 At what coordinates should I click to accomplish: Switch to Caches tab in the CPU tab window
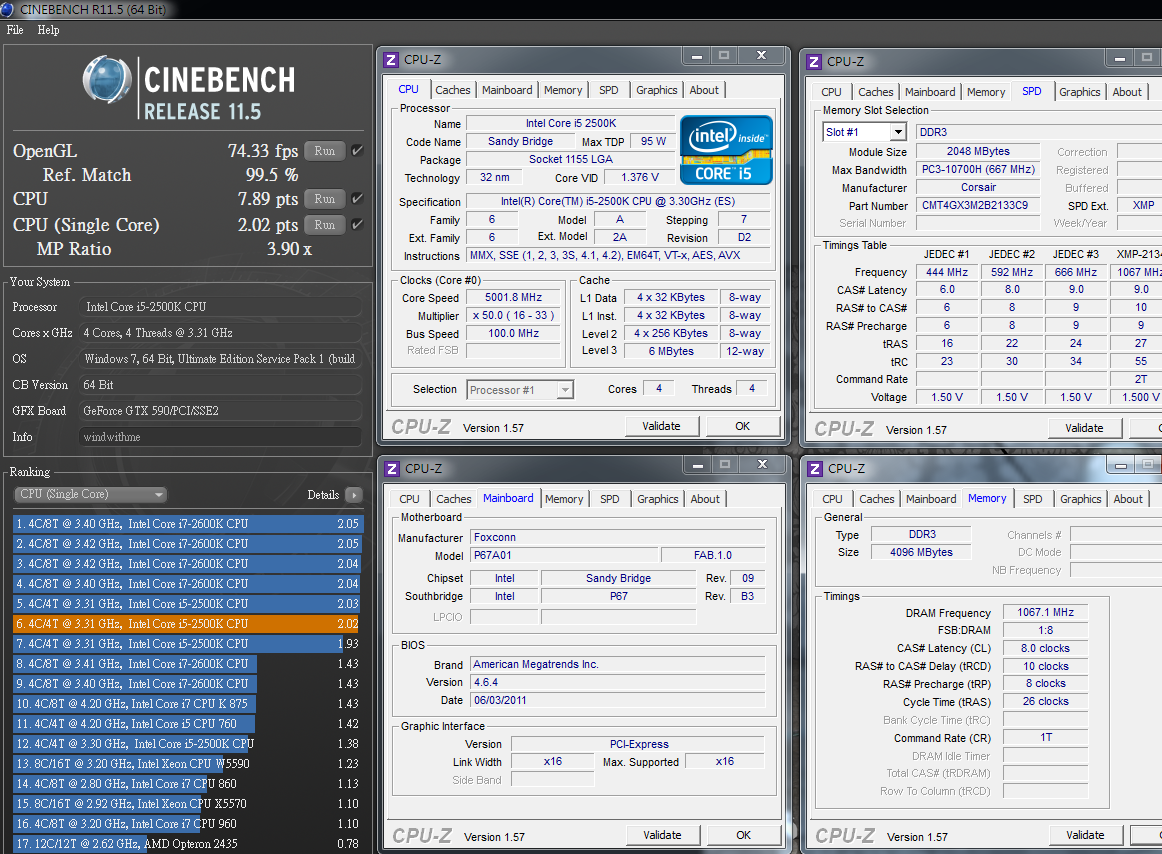click(x=453, y=90)
